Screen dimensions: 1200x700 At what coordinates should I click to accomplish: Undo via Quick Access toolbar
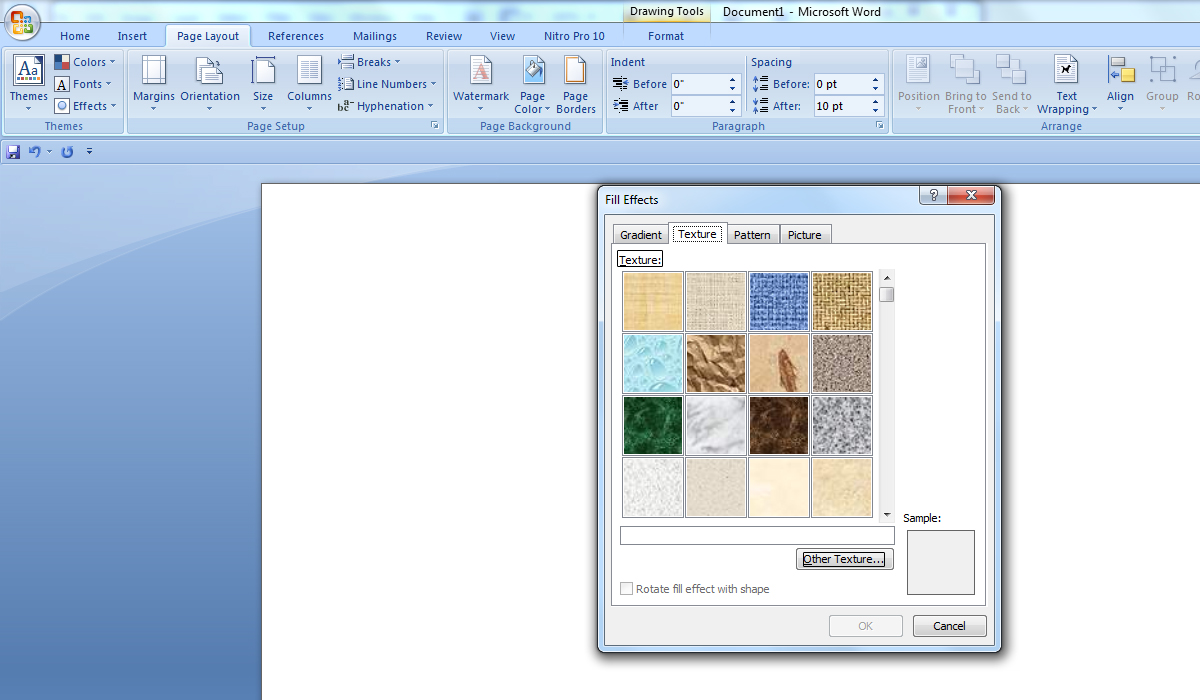(x=35, y=152)
